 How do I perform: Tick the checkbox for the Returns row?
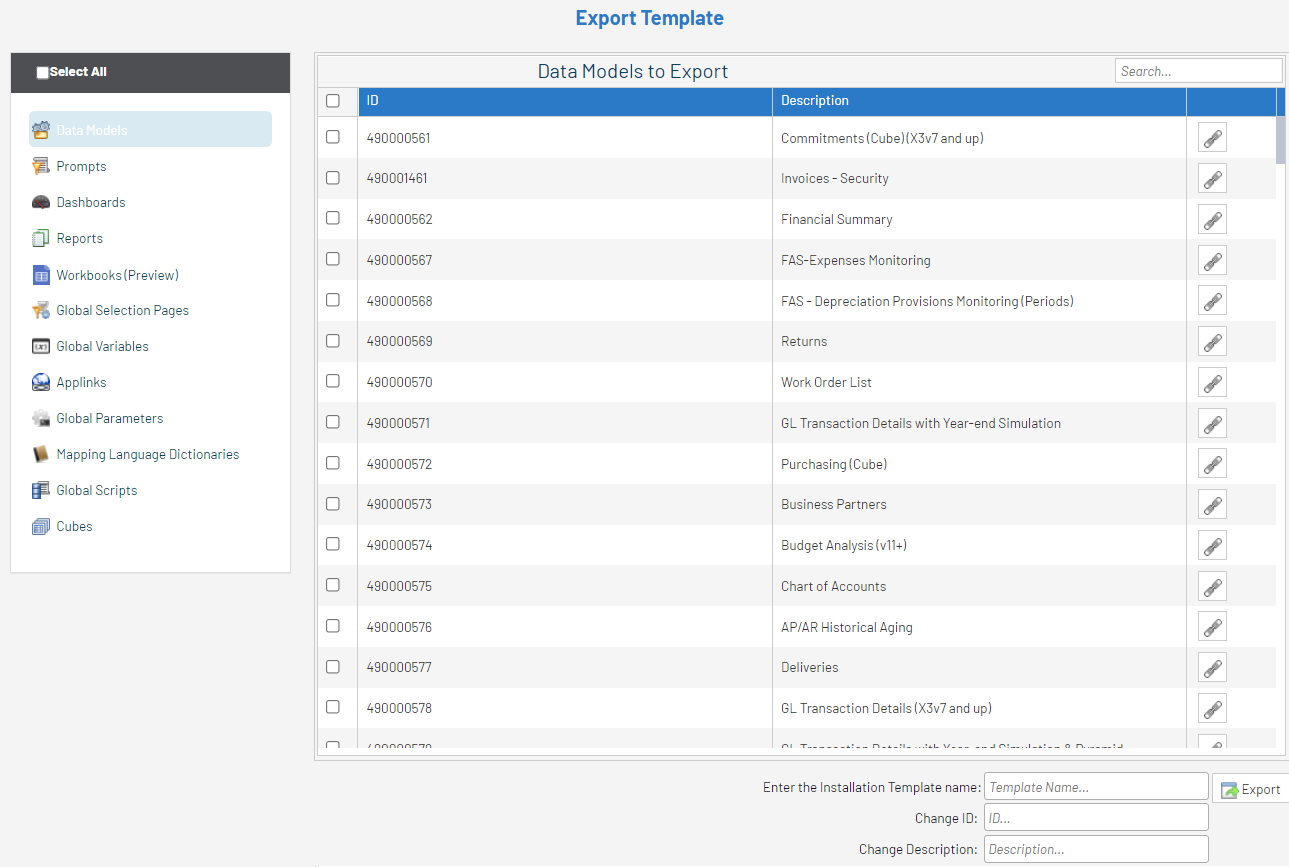[333, 341]
